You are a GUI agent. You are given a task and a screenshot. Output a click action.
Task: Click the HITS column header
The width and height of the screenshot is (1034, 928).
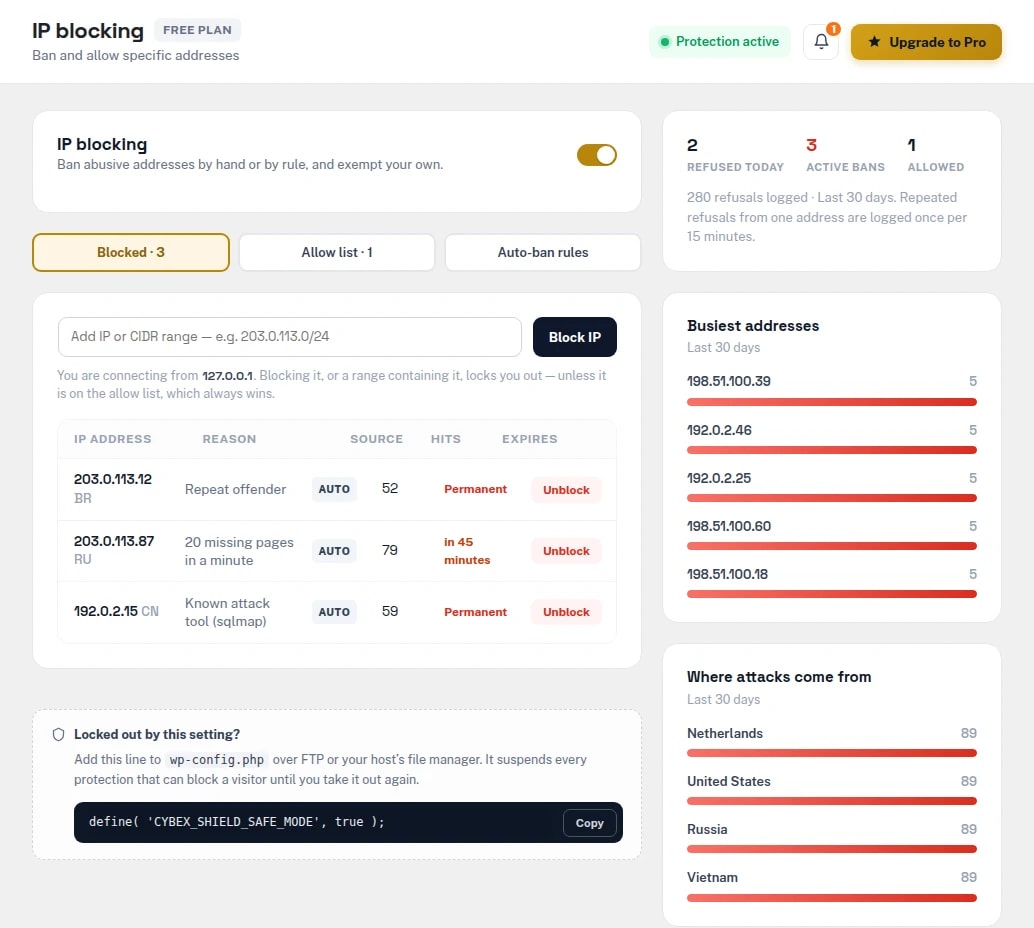click(446, 439)
